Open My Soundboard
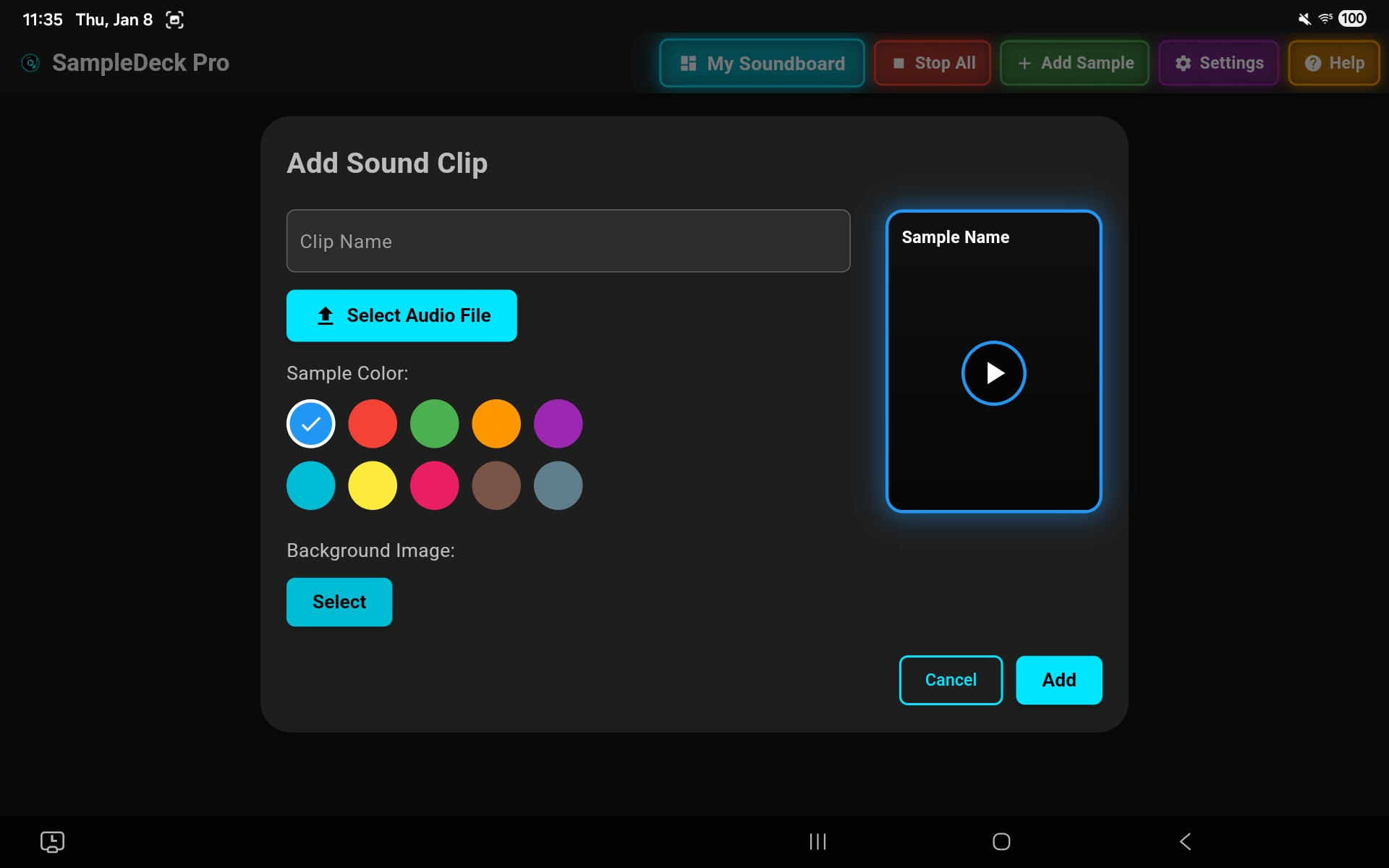This screenshot has width=1389, height=868. click(762, 63)
